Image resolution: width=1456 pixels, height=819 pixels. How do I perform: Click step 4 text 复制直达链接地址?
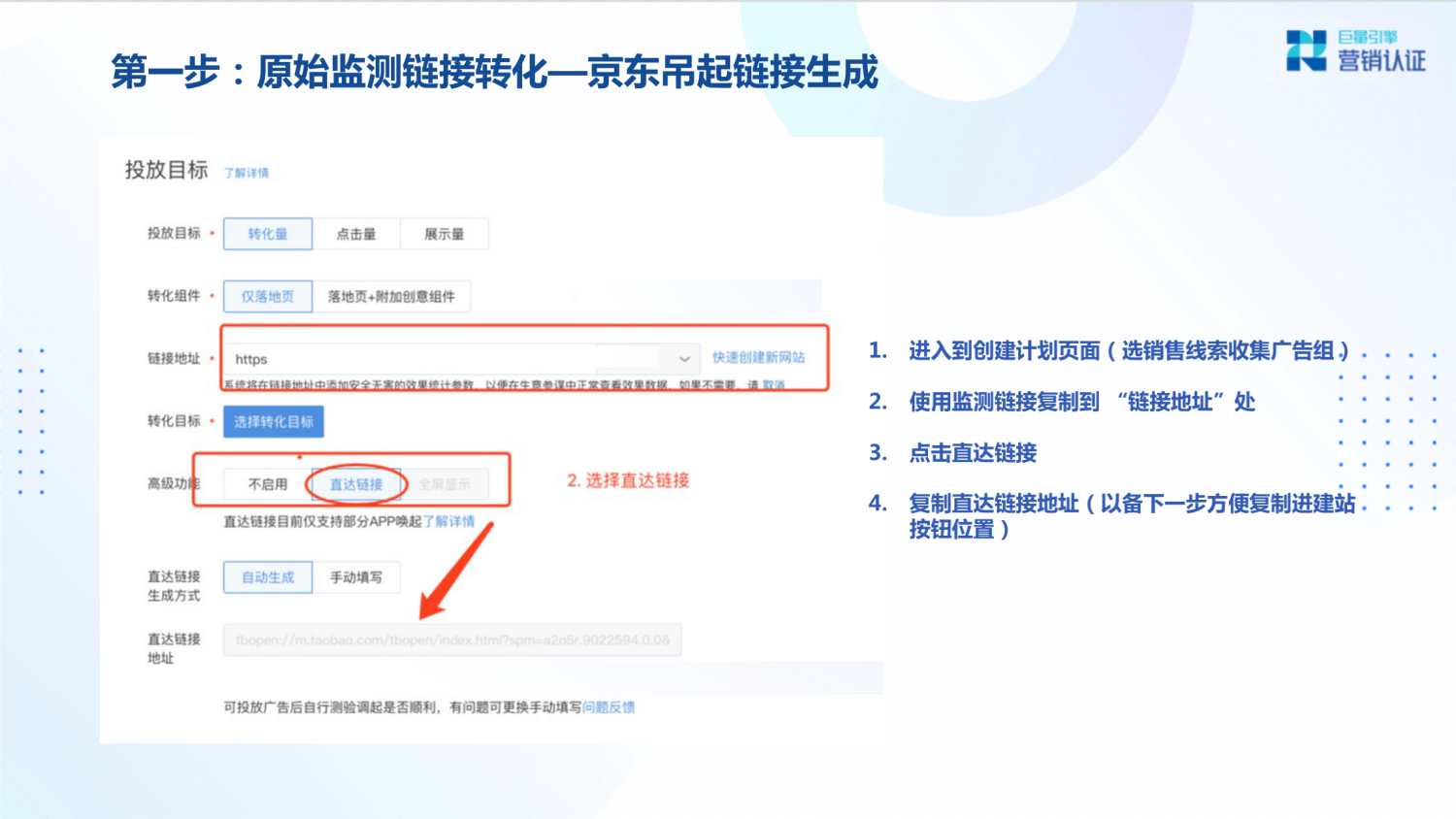coord(994,504)
